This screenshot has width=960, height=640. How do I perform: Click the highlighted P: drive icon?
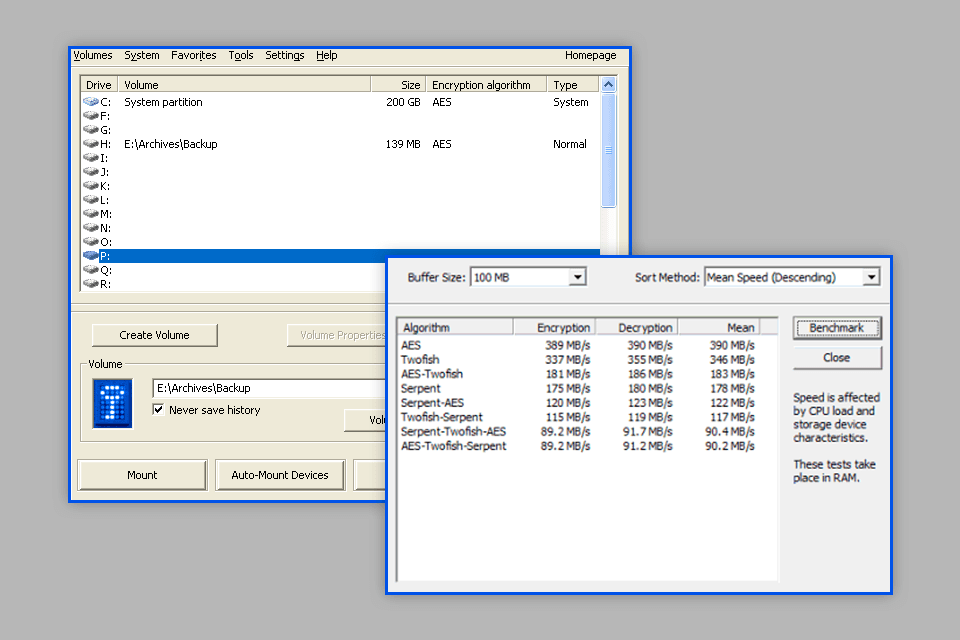pyautogui.click(x=91, y=256)
